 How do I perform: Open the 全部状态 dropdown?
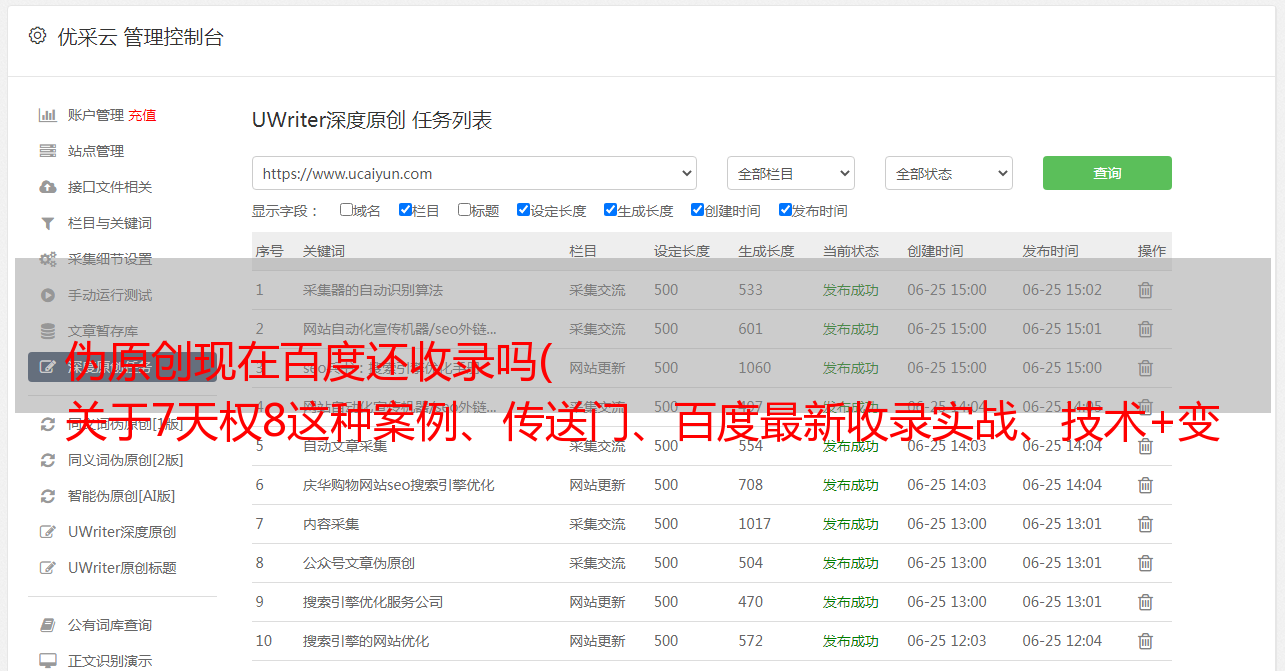(x=948, y=173)
